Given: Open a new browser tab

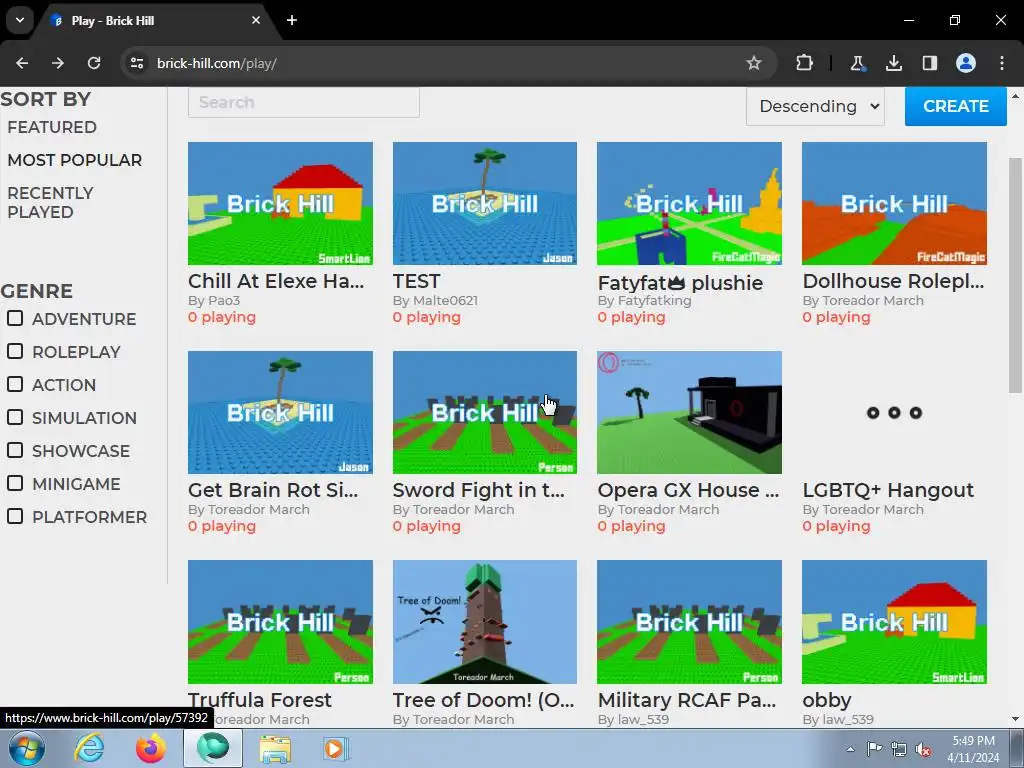Looking at the screenshot, I should click(x=292, y=20).
